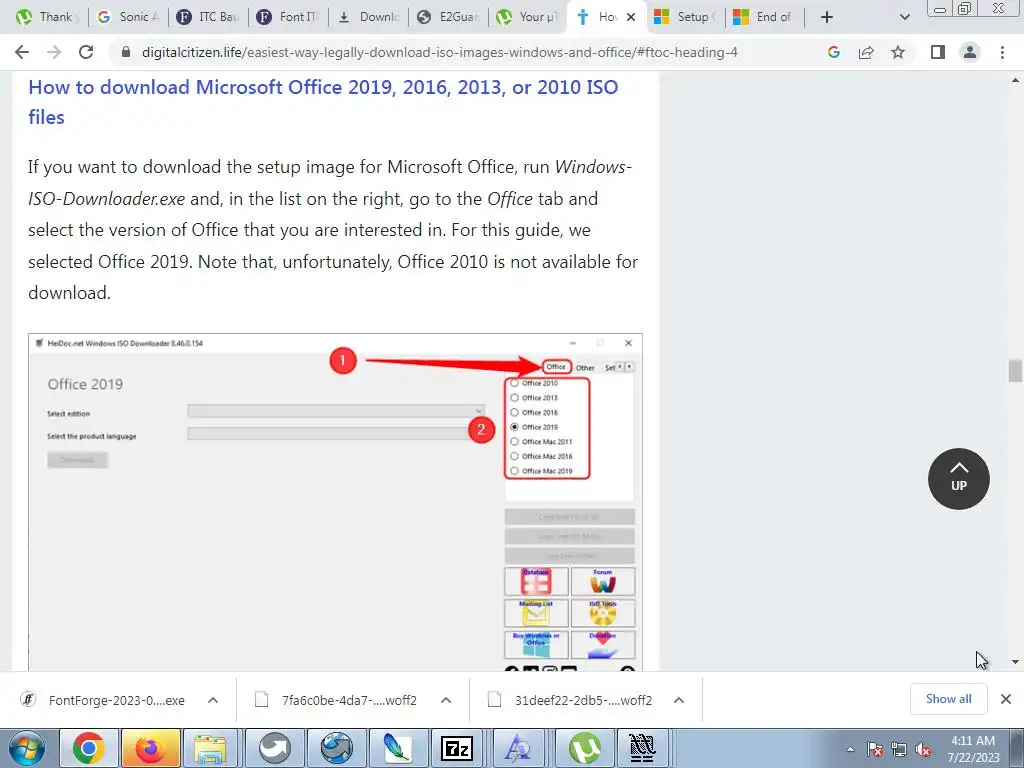Click the last black-and-white taskbar icon

tap(643, 748)
